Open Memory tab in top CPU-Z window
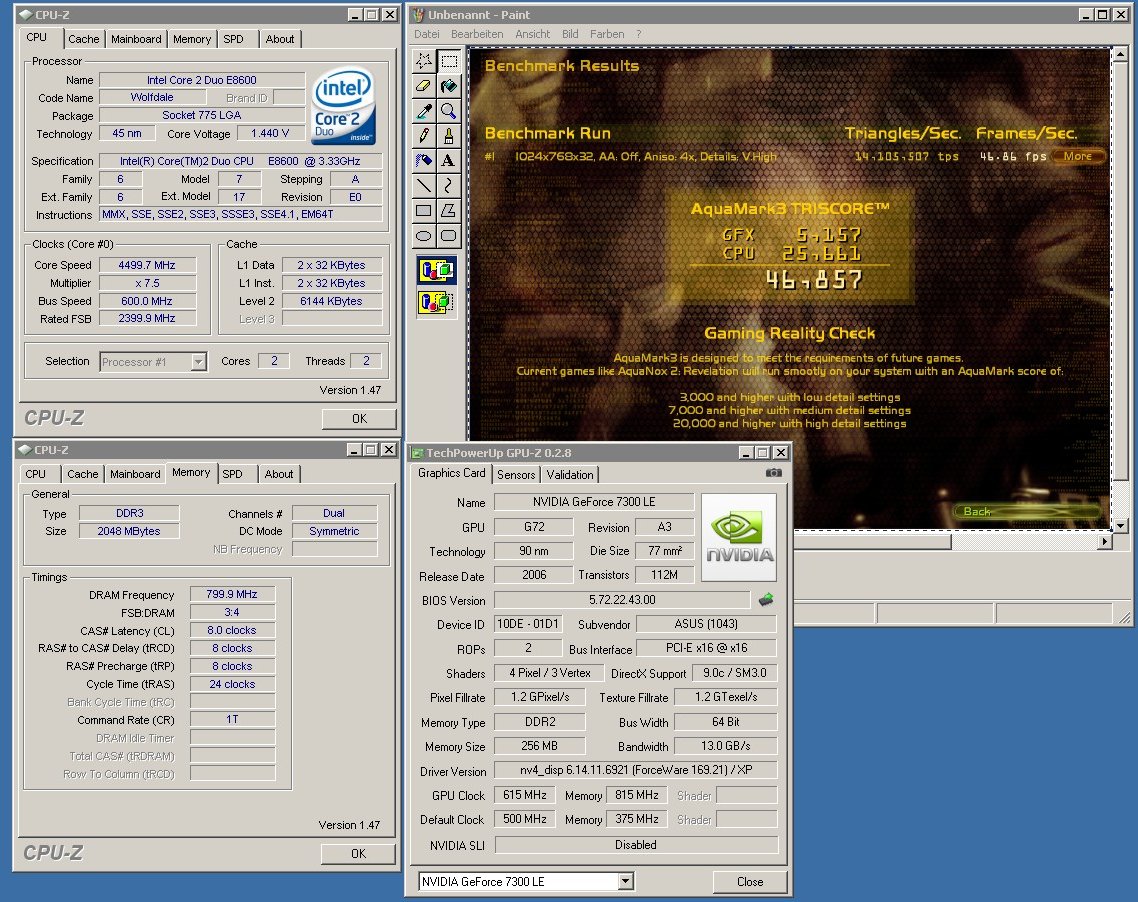Viewport: 1138px width, 902px height. coord(192,39)
